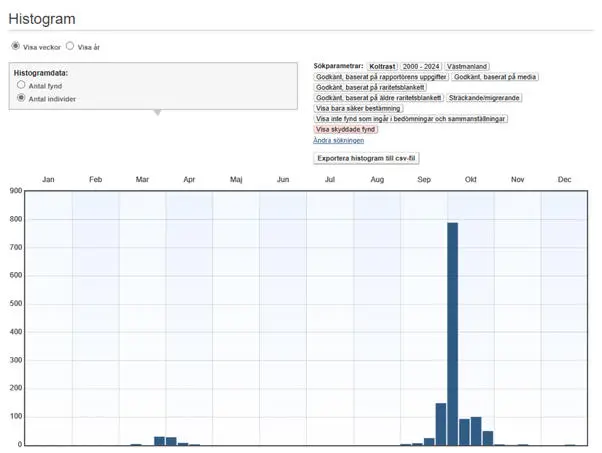Click the 'Godkänt, baserat på rapportörens uppgifter' tag
This screenshot has height=453, width=602.
tap(380, 77)
